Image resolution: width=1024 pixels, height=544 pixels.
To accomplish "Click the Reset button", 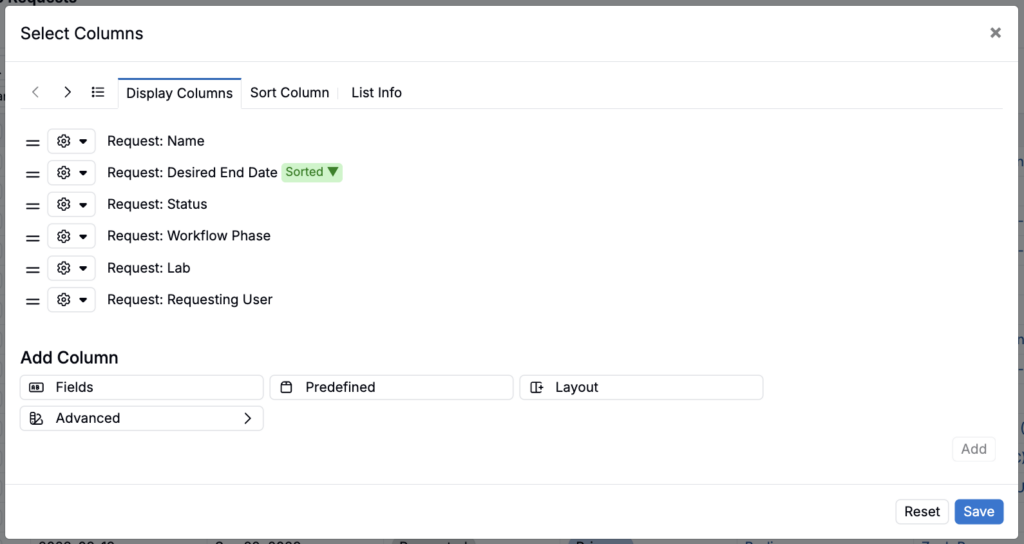I will pos(921,511).
